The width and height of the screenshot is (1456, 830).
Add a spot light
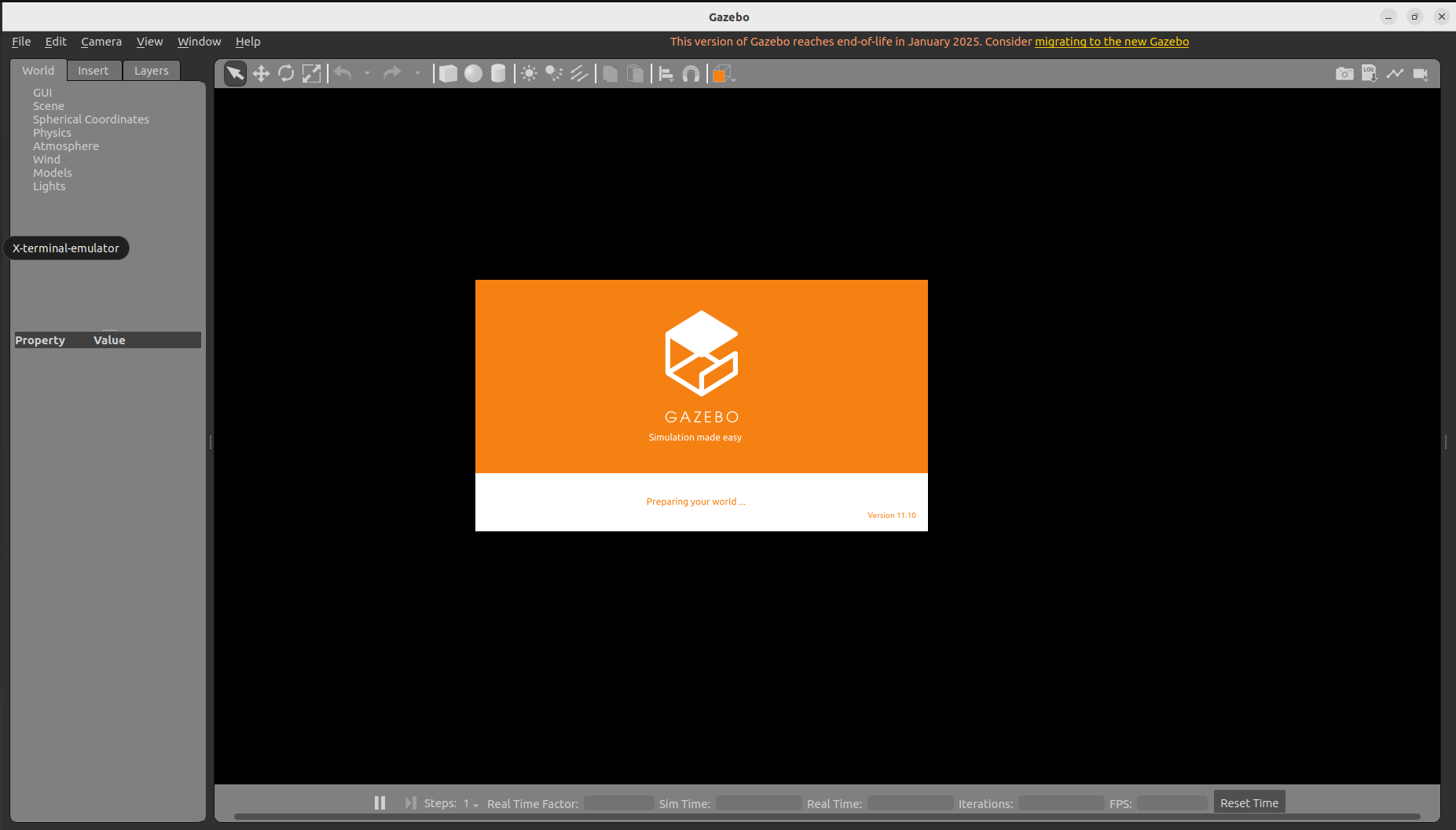554,74
